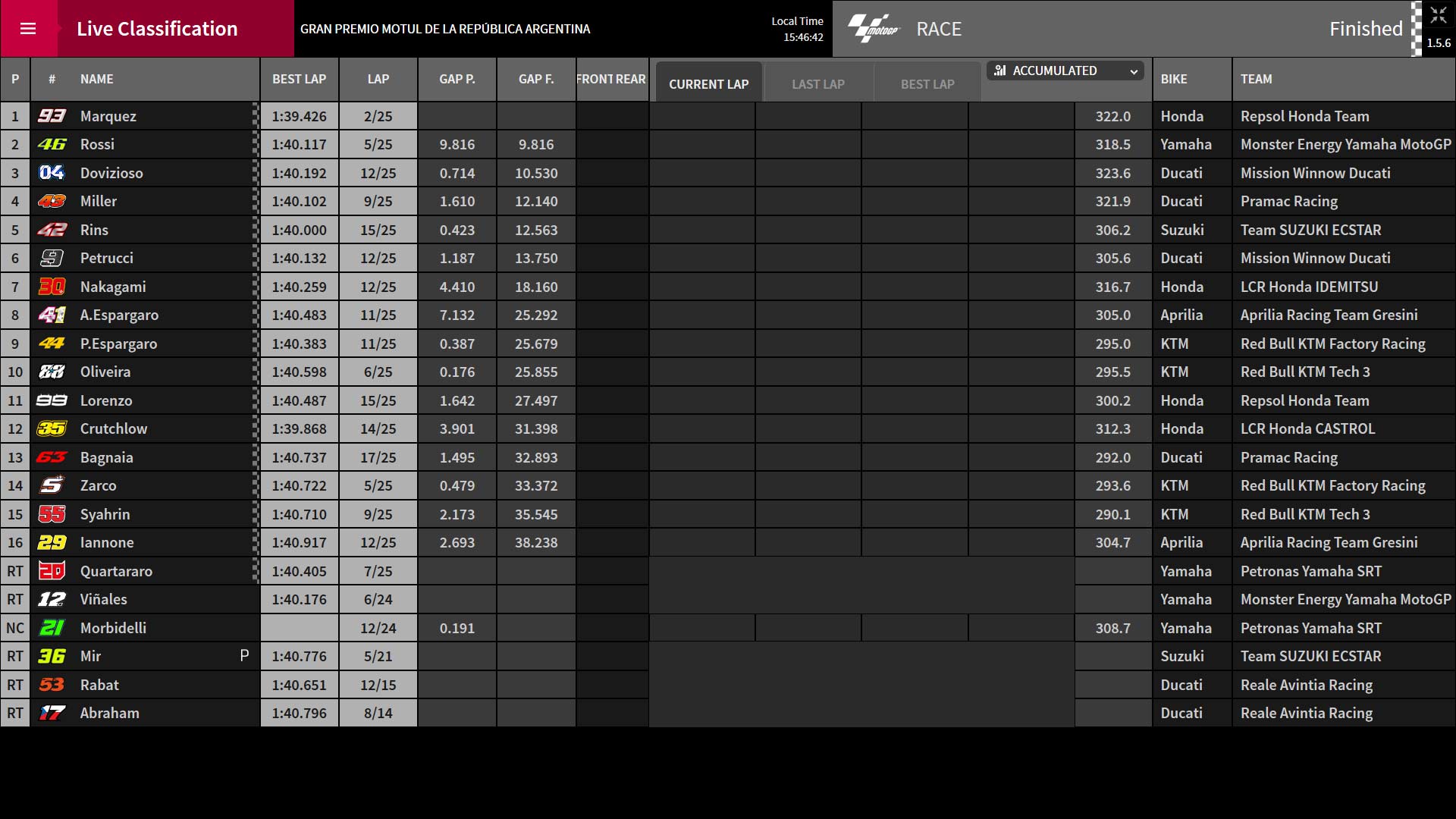Switch to the BEST LAP tab
The image size is (1456, 819).
pos(927,84)
